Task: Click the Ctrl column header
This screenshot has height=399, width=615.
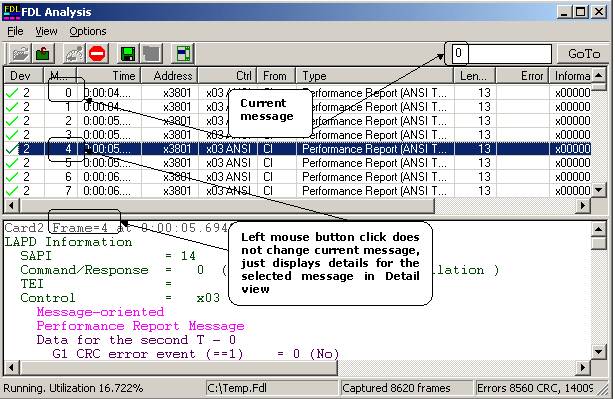Action: tap(227, 75)
